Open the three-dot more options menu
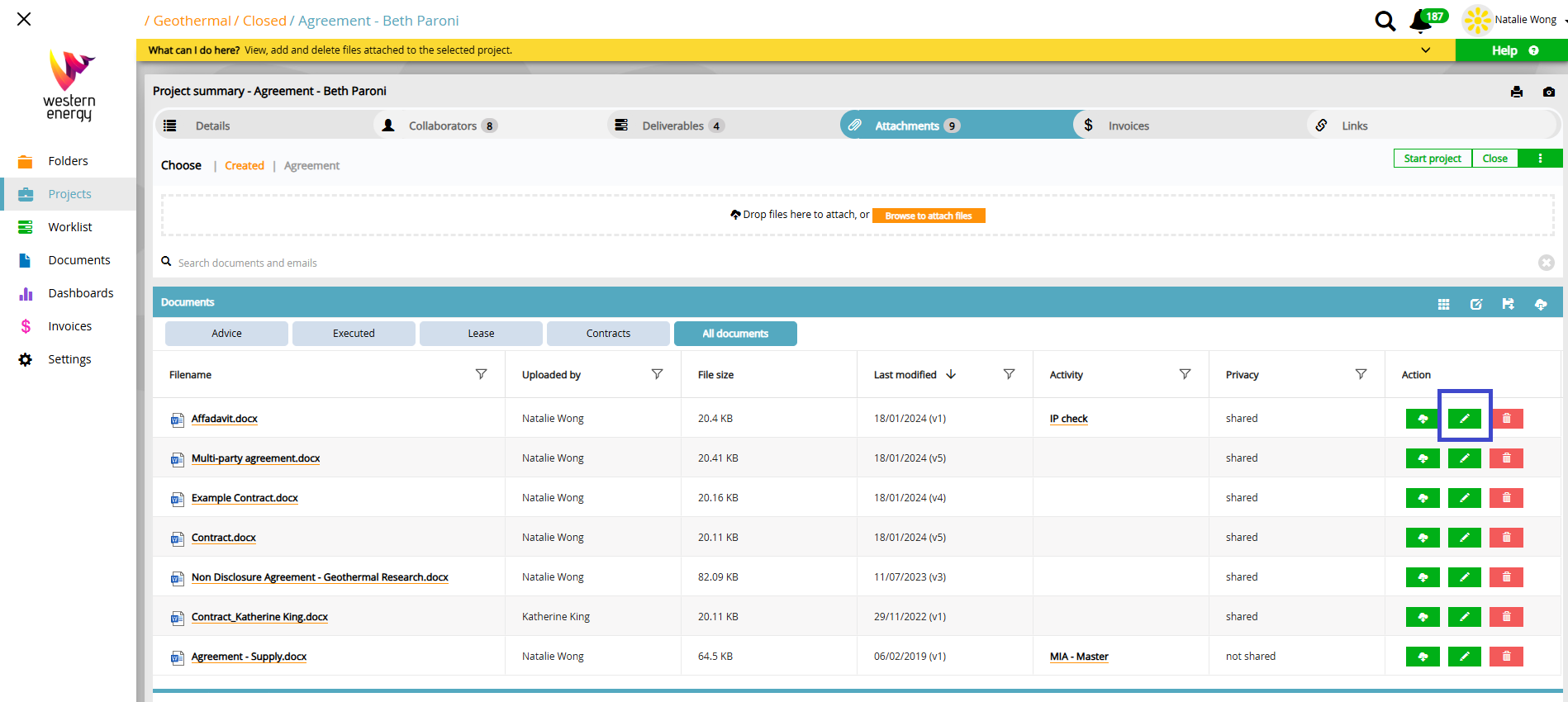The image size is (1568, 702). [x=1540, y=159]
